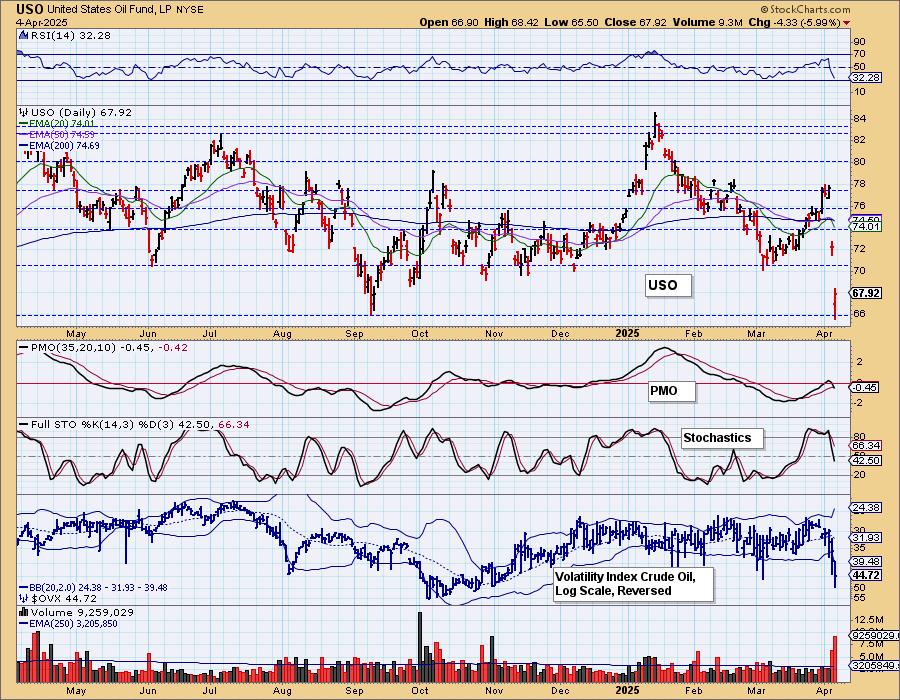Click the tallest volume bar in early October

coord(420,647)
